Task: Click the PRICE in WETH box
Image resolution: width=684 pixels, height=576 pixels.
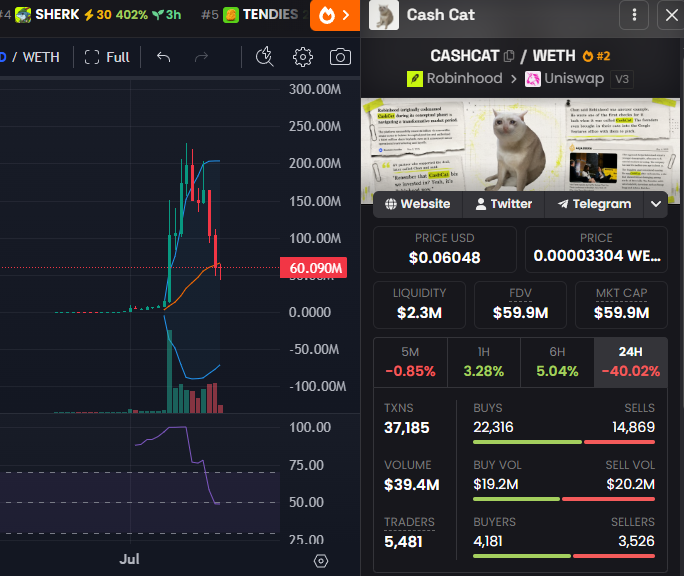Action: point(596,249)
